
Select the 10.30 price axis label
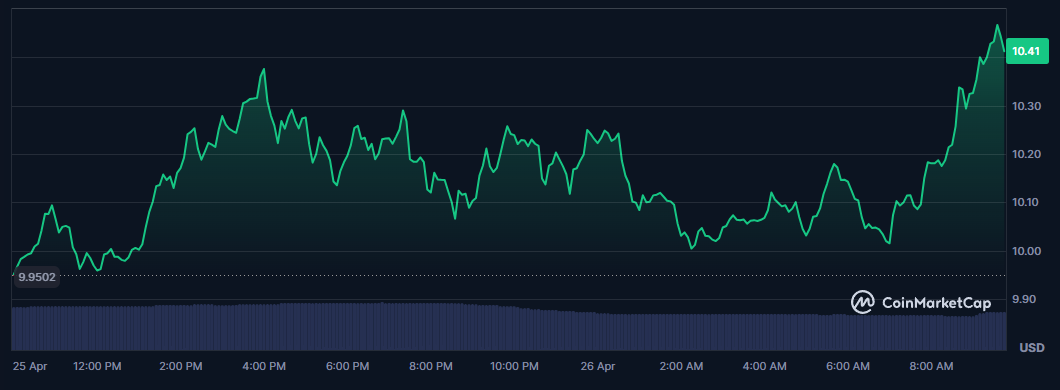(1026, 106)
